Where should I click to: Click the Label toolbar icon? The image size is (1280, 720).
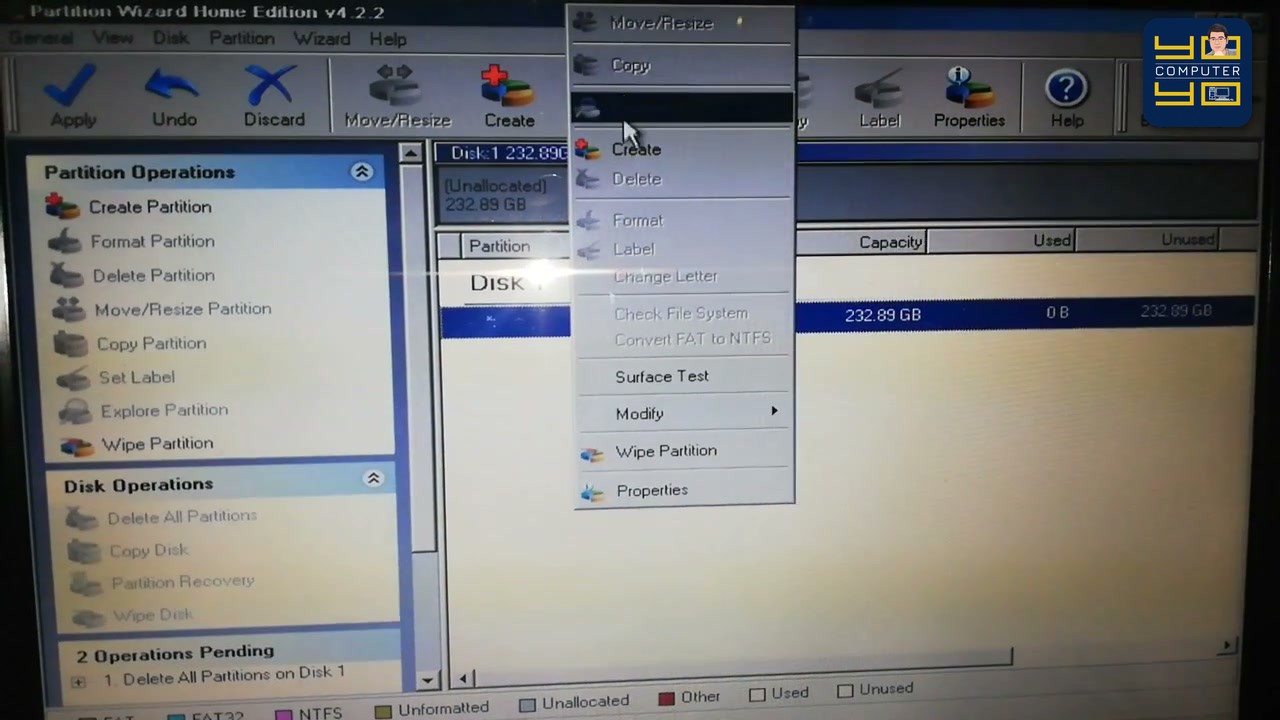coord(879,100)
